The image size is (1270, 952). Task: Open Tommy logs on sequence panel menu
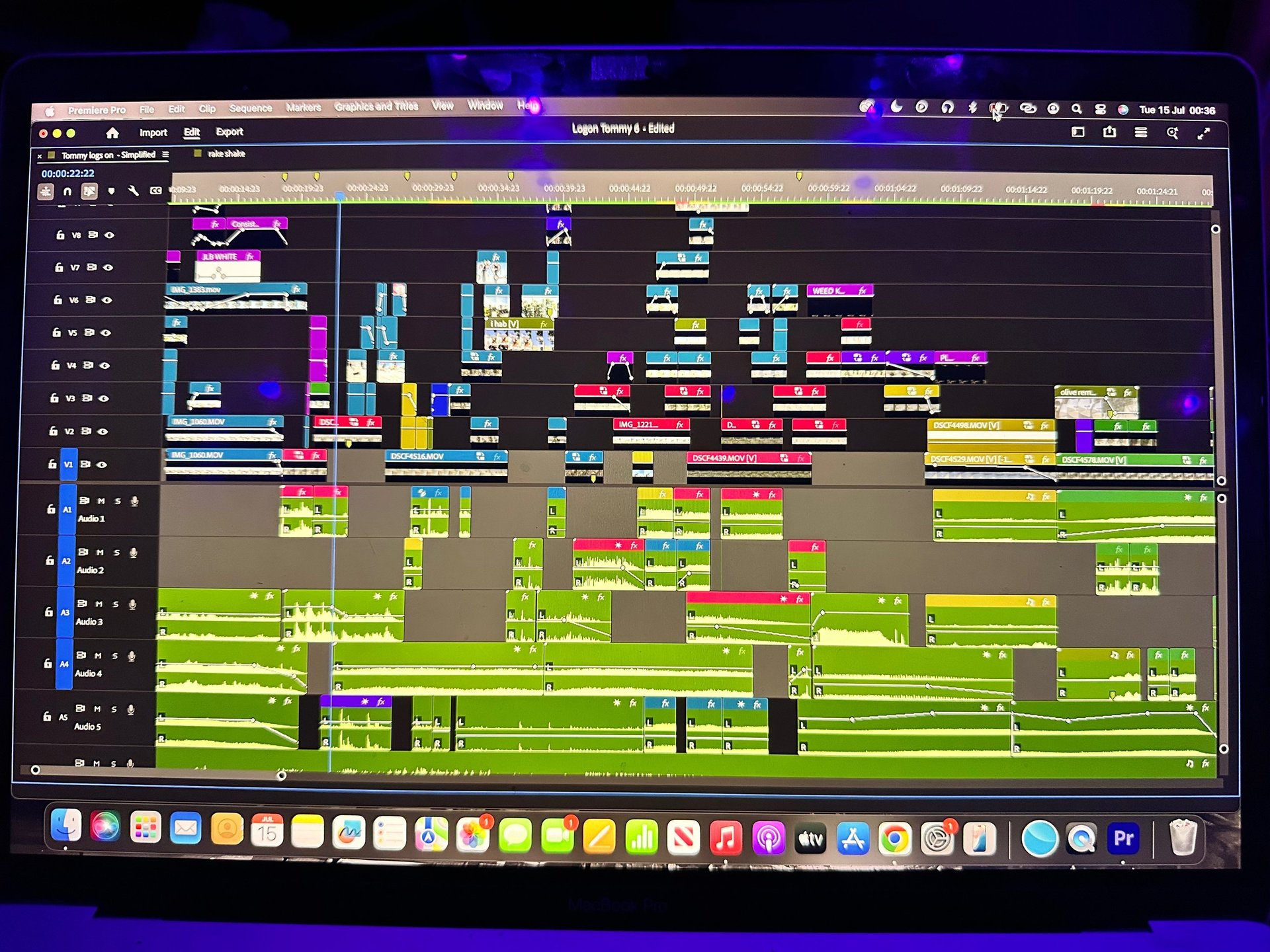click(x=165, y=155)
